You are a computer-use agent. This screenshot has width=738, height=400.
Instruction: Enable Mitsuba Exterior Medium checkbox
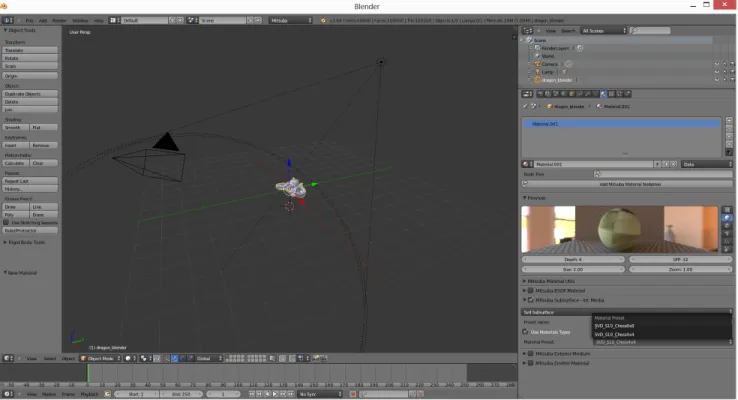tap(530, 354)
